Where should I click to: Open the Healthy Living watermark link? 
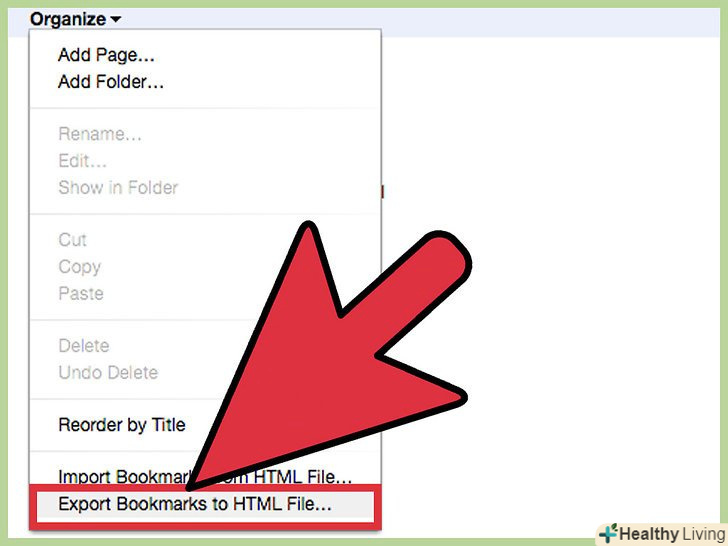663,533
